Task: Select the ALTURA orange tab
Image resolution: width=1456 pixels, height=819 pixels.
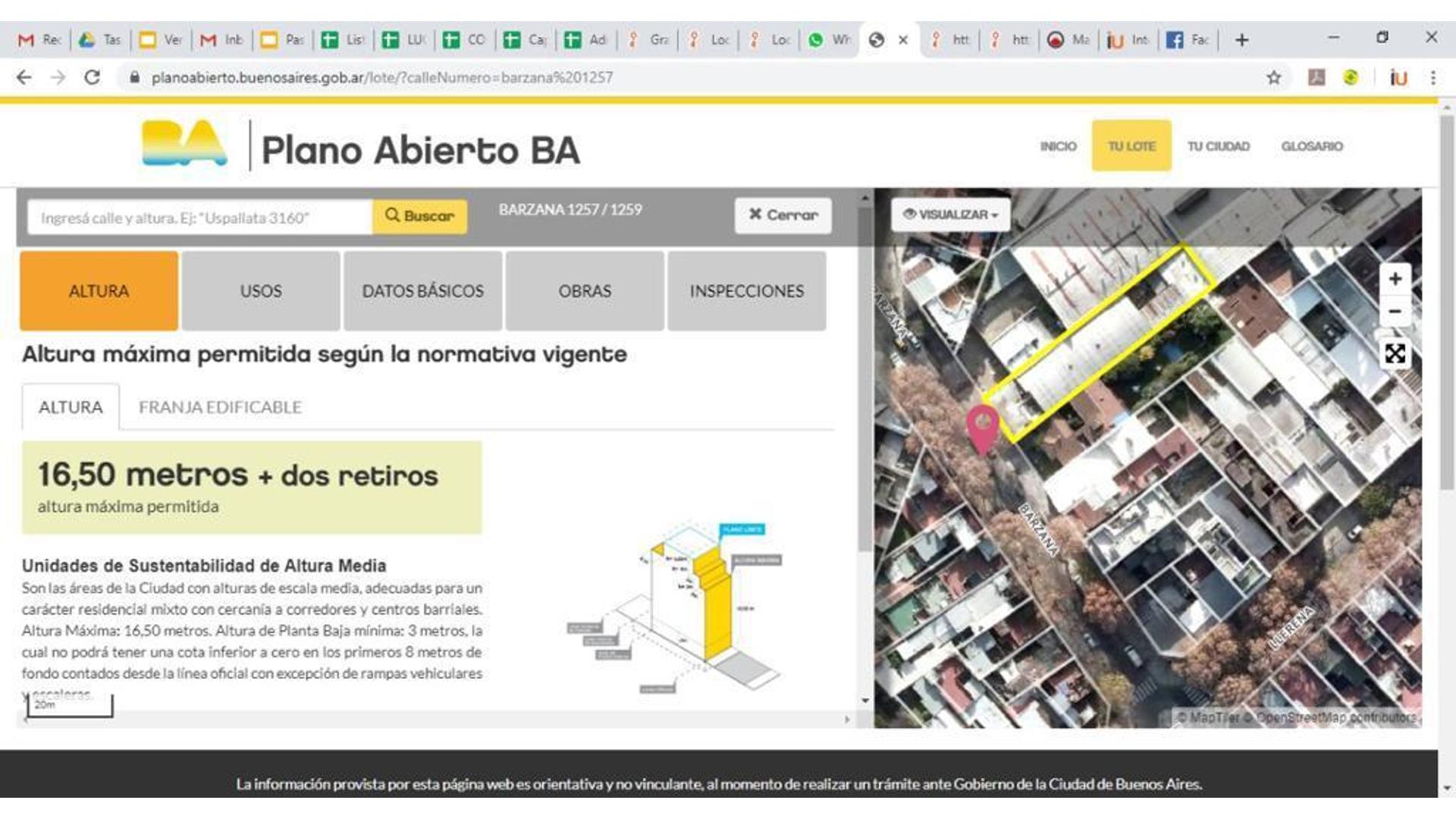Action: click(x=99, y=291)
